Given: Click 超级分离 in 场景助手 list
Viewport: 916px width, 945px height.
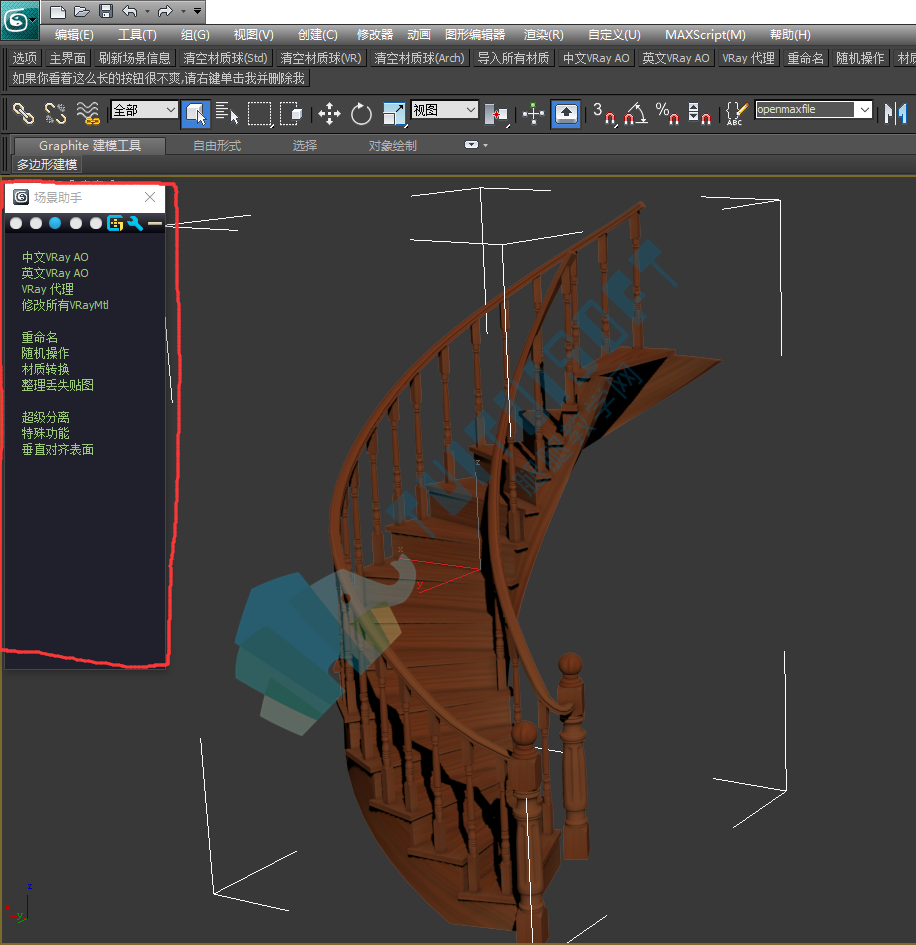Looking at the screenshot, I should tap(45, 418).
